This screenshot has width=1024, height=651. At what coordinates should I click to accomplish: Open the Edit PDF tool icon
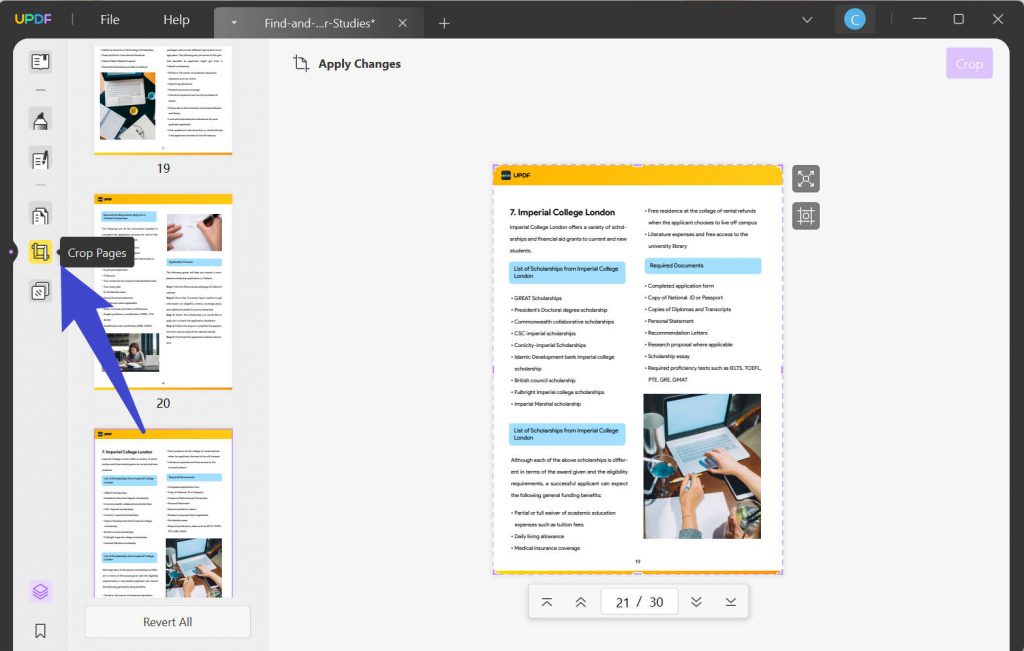point(40,159)
